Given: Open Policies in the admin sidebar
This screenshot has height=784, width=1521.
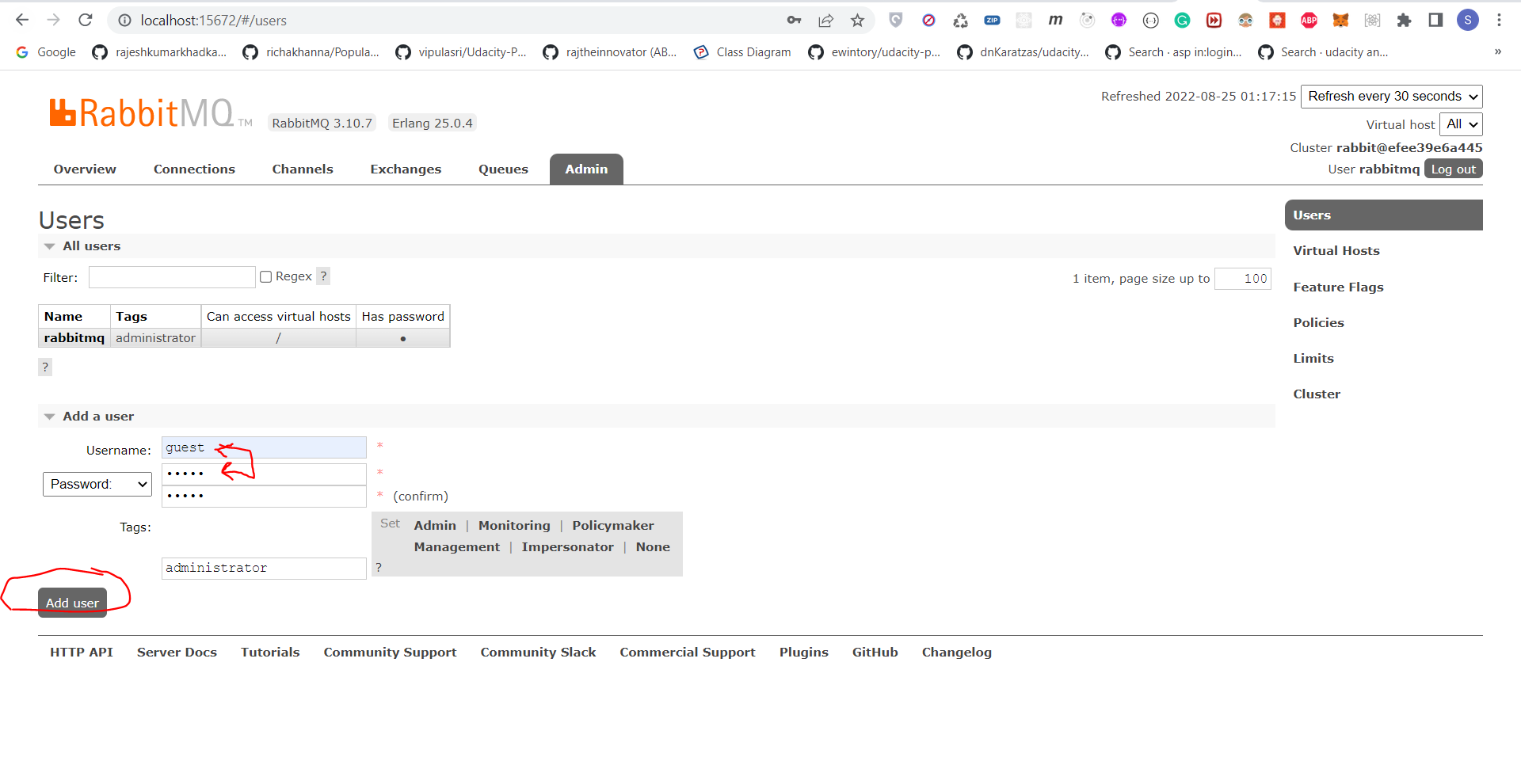Looking at the screenshot, I should pos(1318,323).
